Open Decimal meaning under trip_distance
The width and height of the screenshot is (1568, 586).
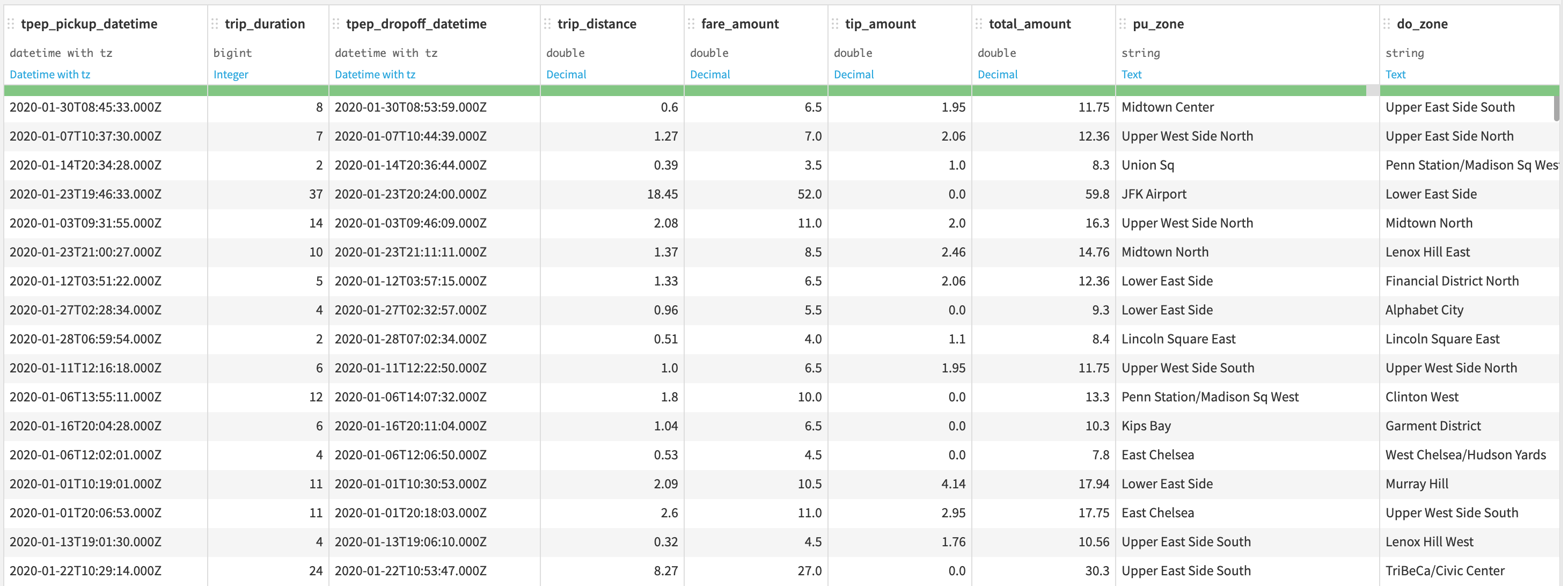click(566, 74)
